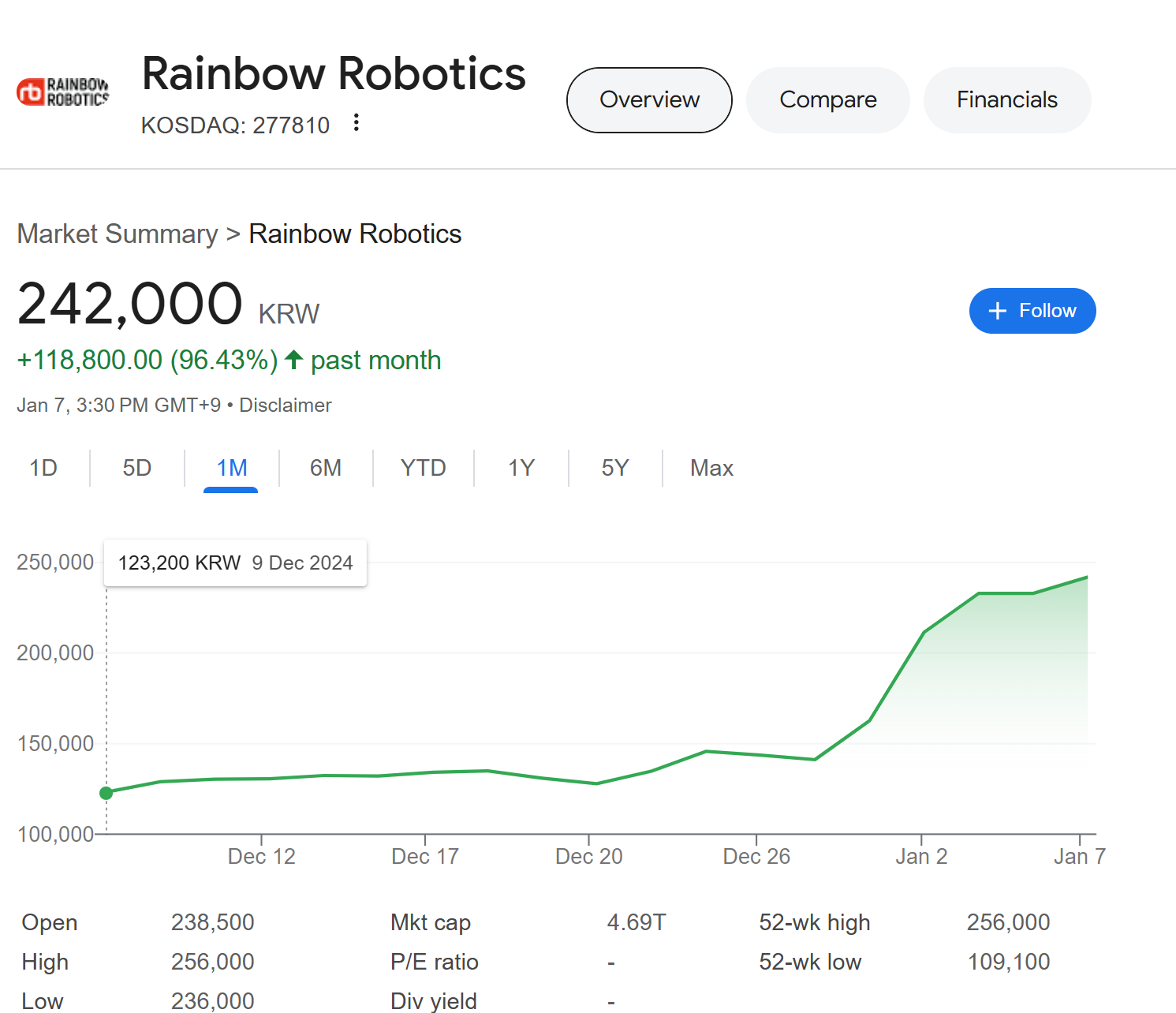Switch chart to 1Y range
Image resolution: width=1176 pixels, height=1013 pixels.
521,468
